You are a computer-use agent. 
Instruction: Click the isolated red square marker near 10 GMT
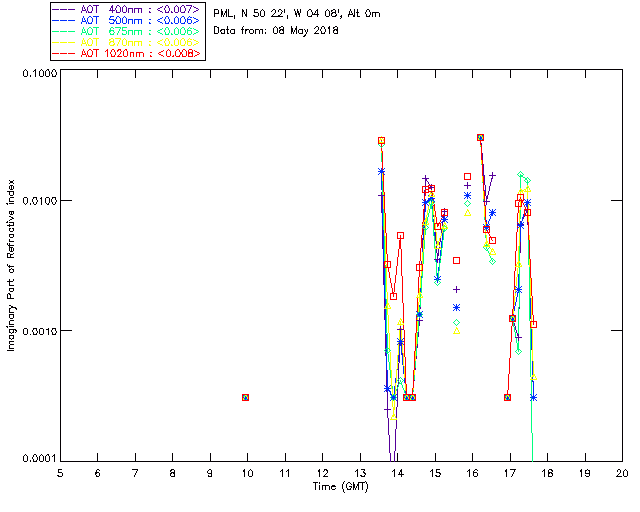point(246,397)
